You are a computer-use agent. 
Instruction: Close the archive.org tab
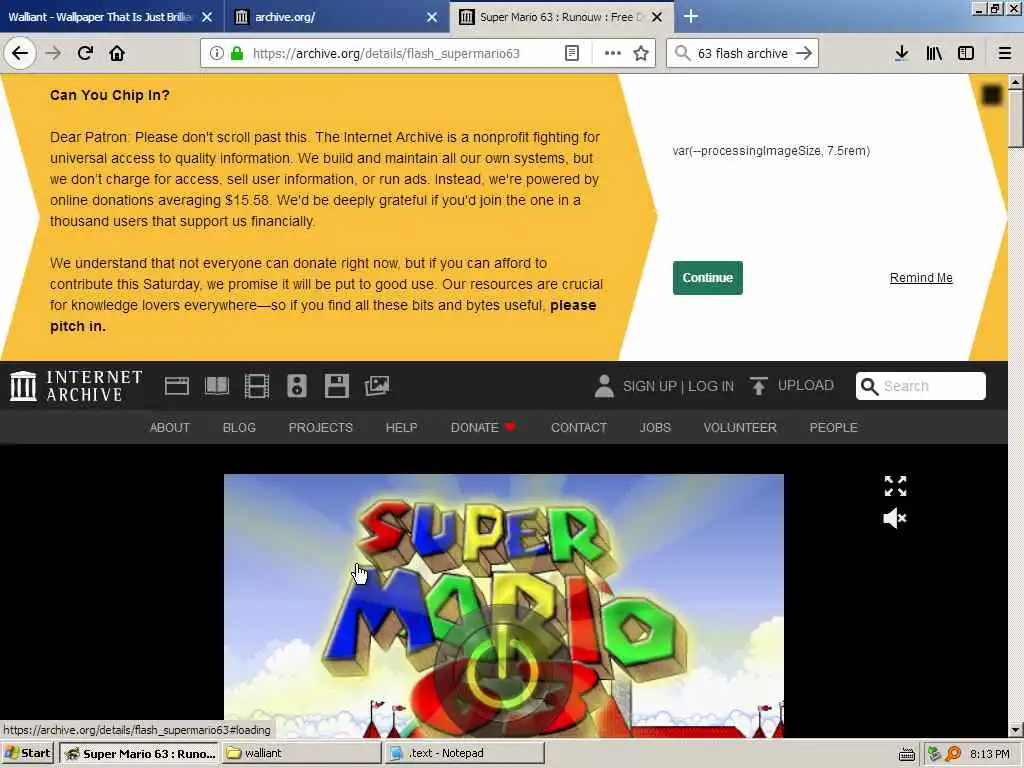point(432,17)
